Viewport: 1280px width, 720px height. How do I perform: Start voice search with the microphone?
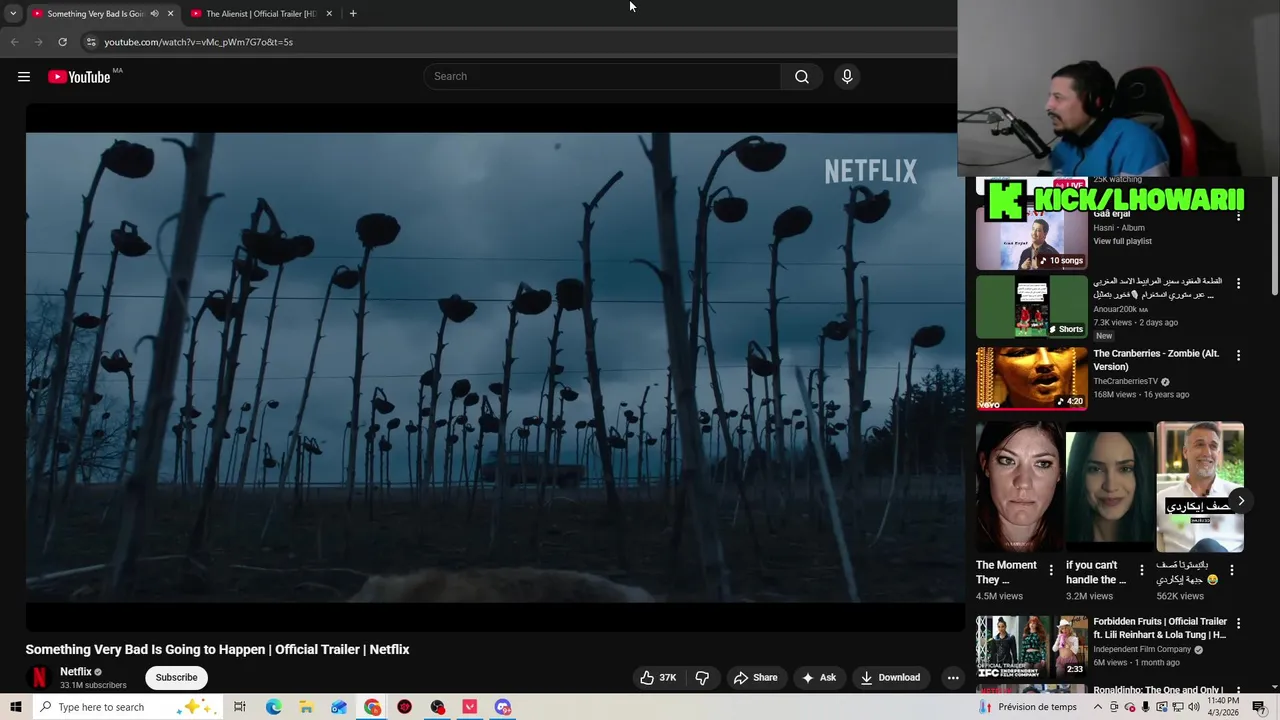pyautogui.click(x=847, y=77)
